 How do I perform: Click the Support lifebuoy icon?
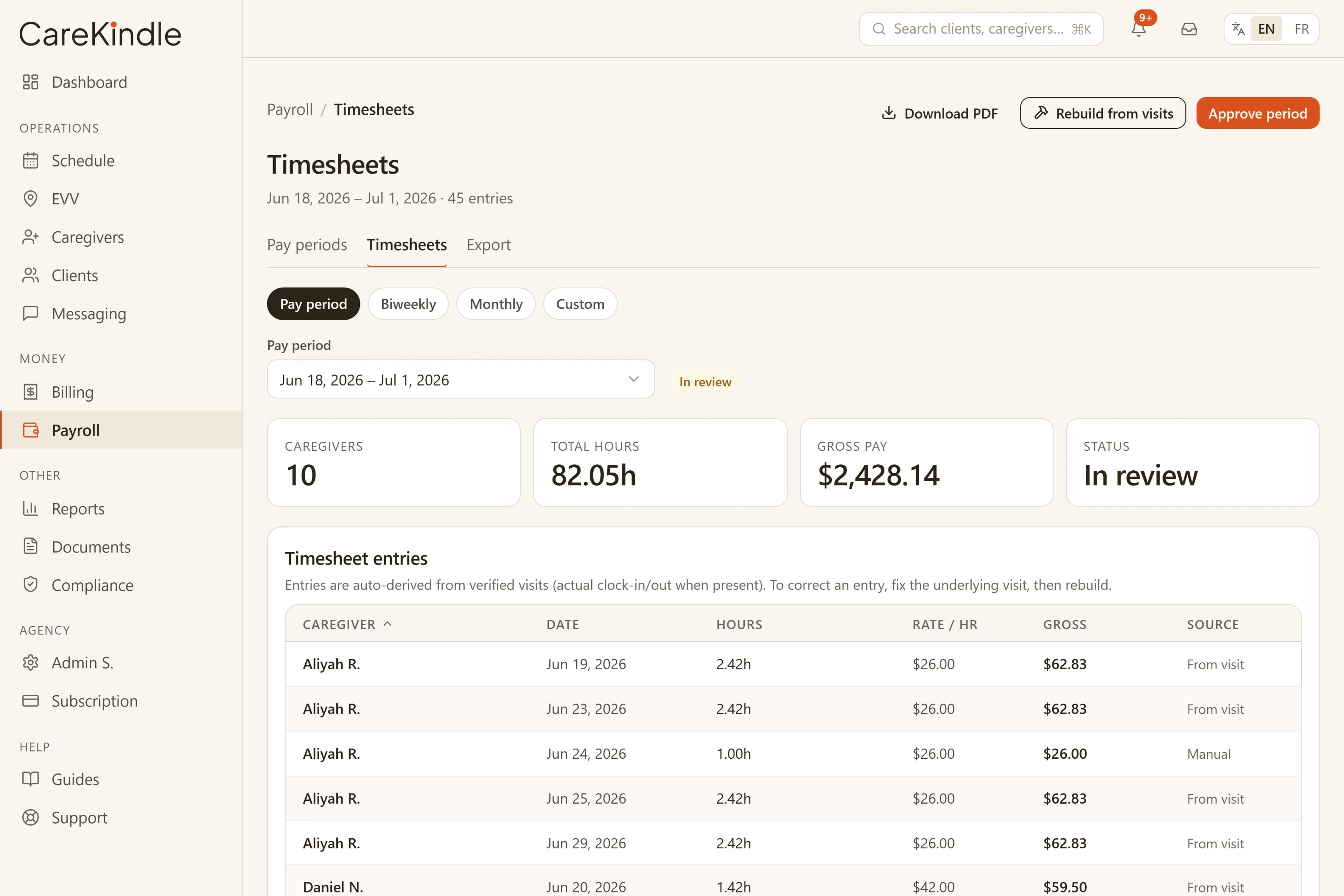pyautogui.click(x=30, y=818)
